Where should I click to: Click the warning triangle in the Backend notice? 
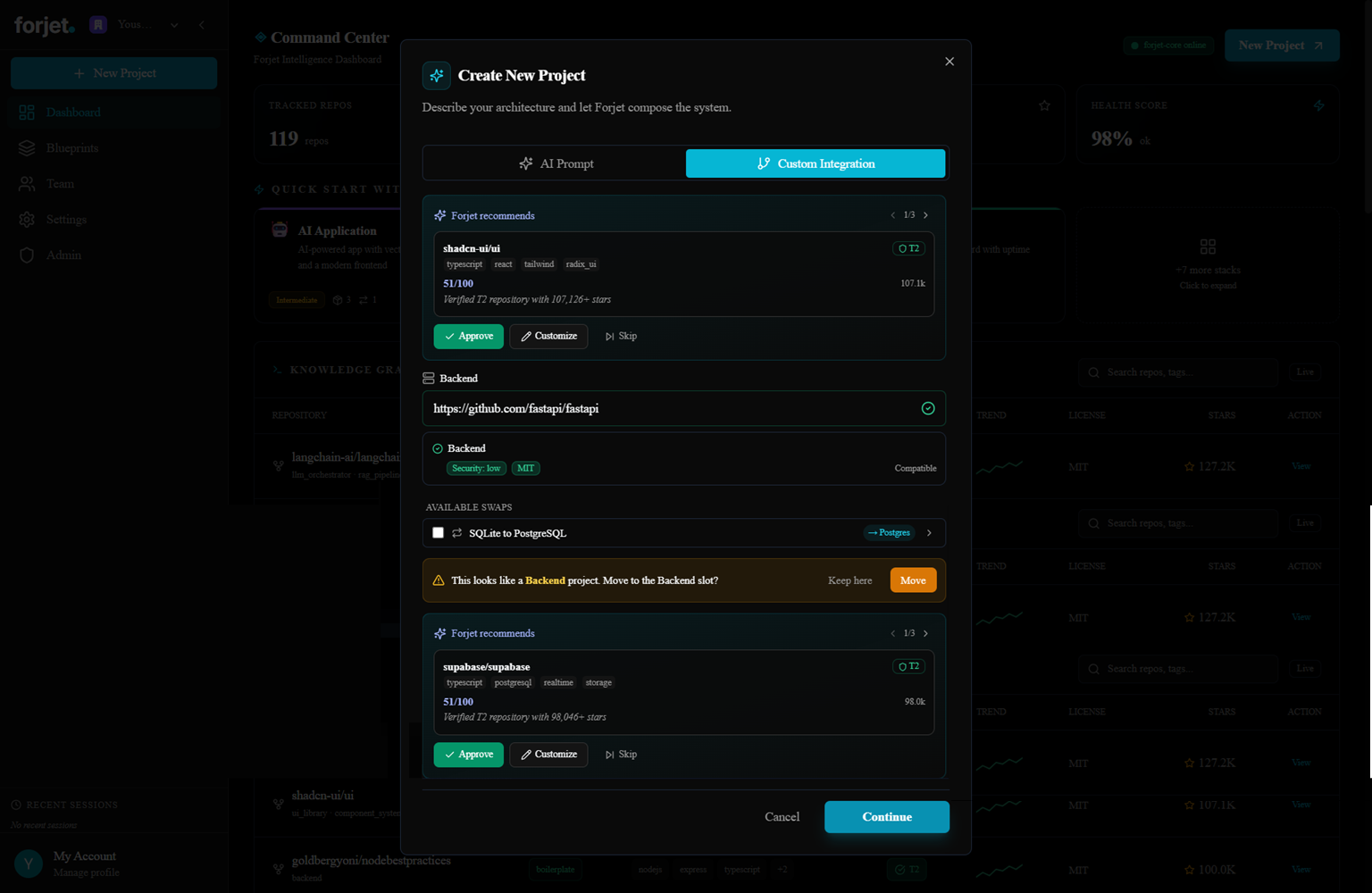click(x=439, y=580)
